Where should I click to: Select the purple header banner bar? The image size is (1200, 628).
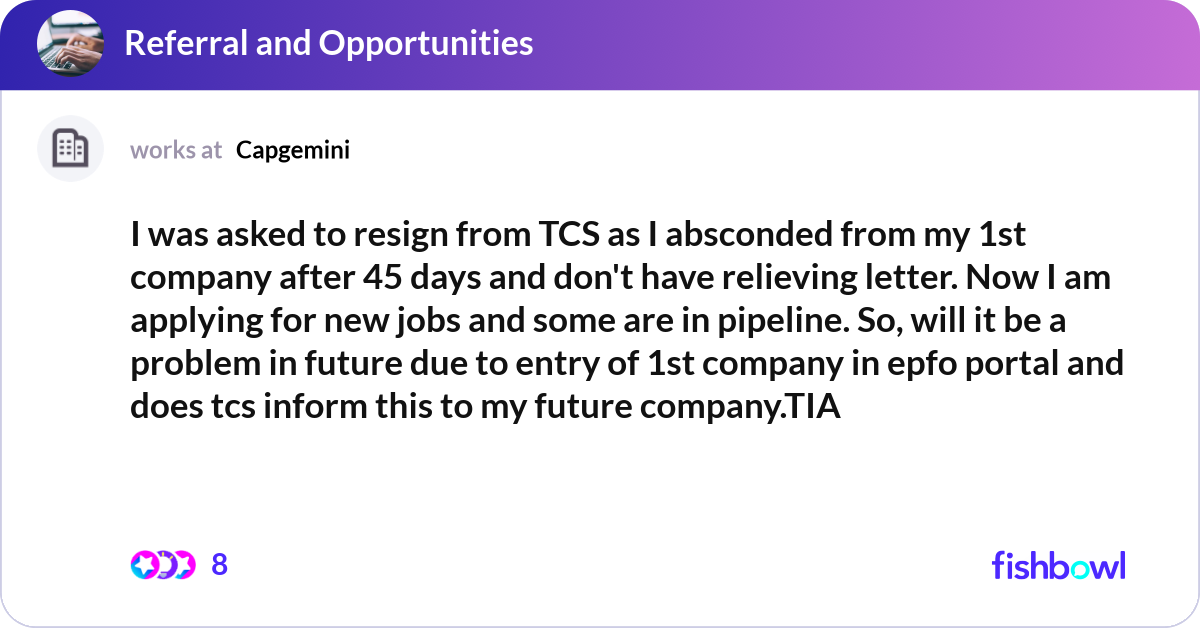coord(600,43)
